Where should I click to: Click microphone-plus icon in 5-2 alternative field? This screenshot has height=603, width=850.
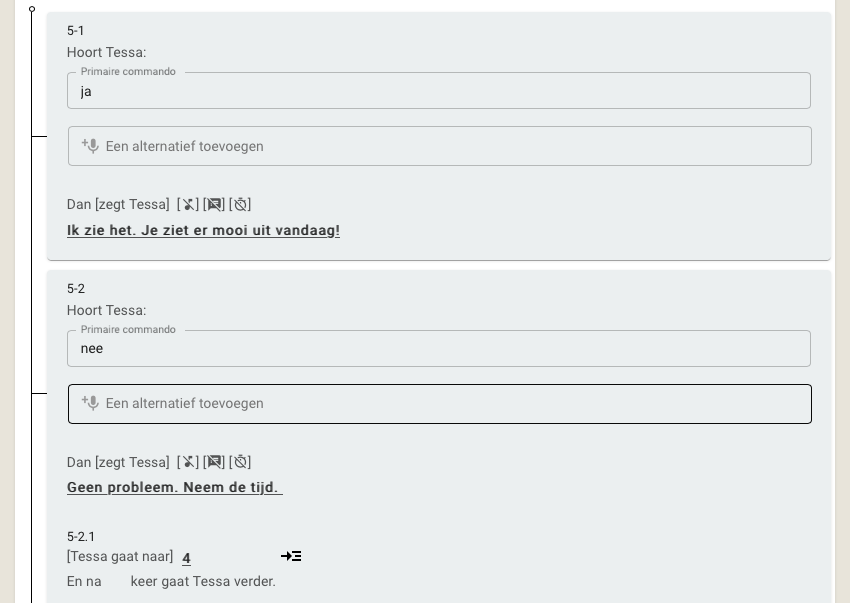pos(90,403)
